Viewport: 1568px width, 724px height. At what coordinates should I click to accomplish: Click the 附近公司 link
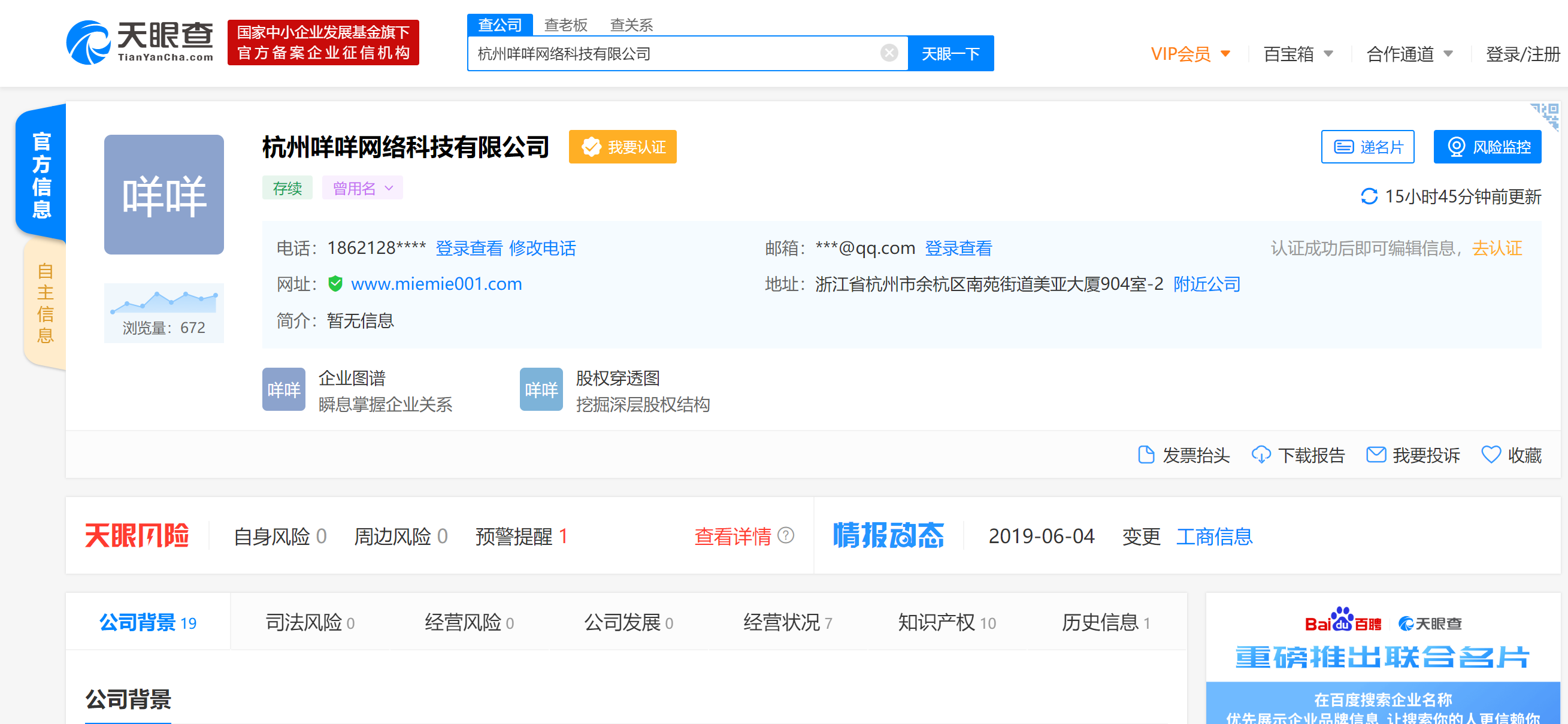[x=1207, y=284]
